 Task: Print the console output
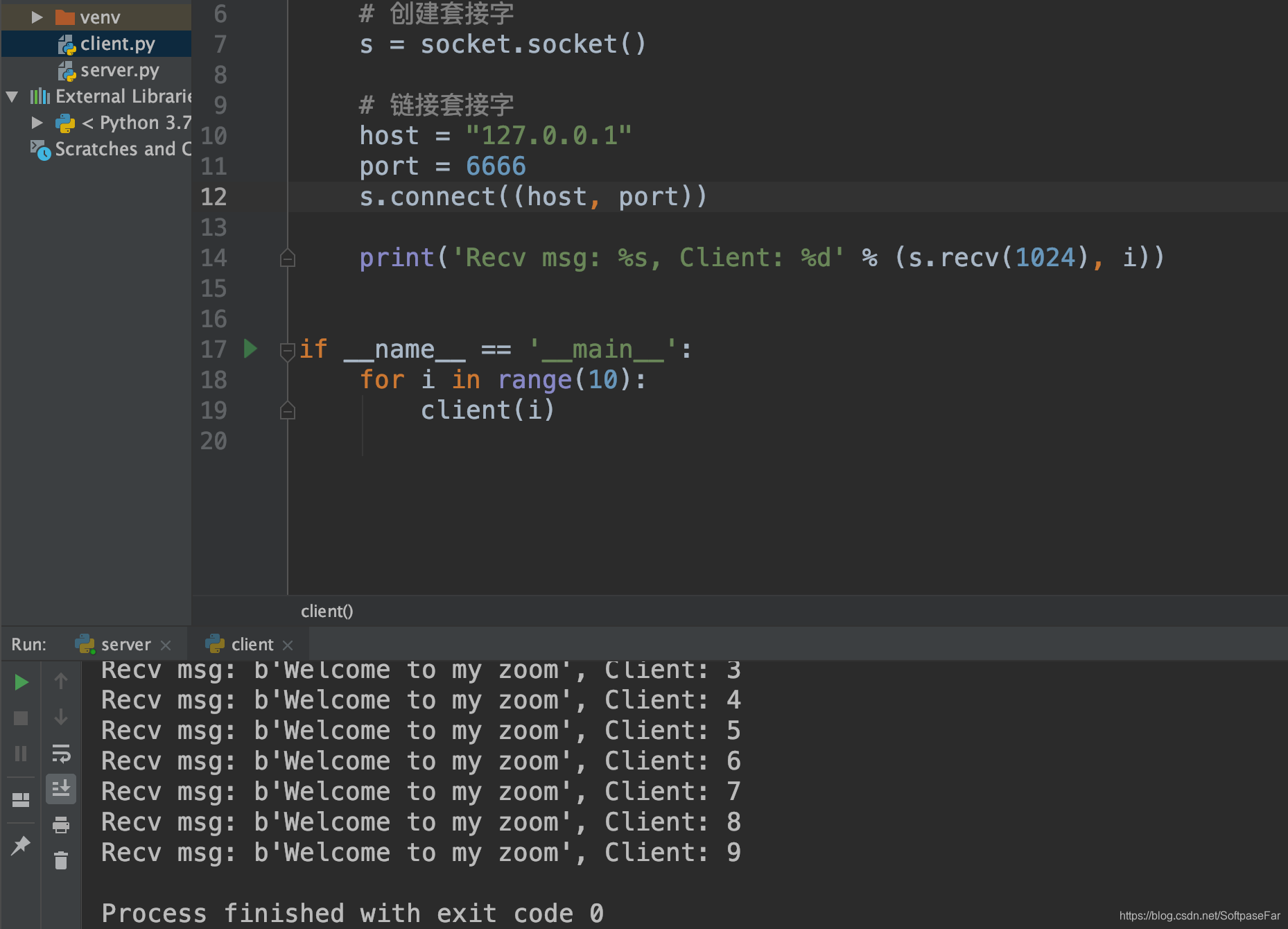point(61,824)
